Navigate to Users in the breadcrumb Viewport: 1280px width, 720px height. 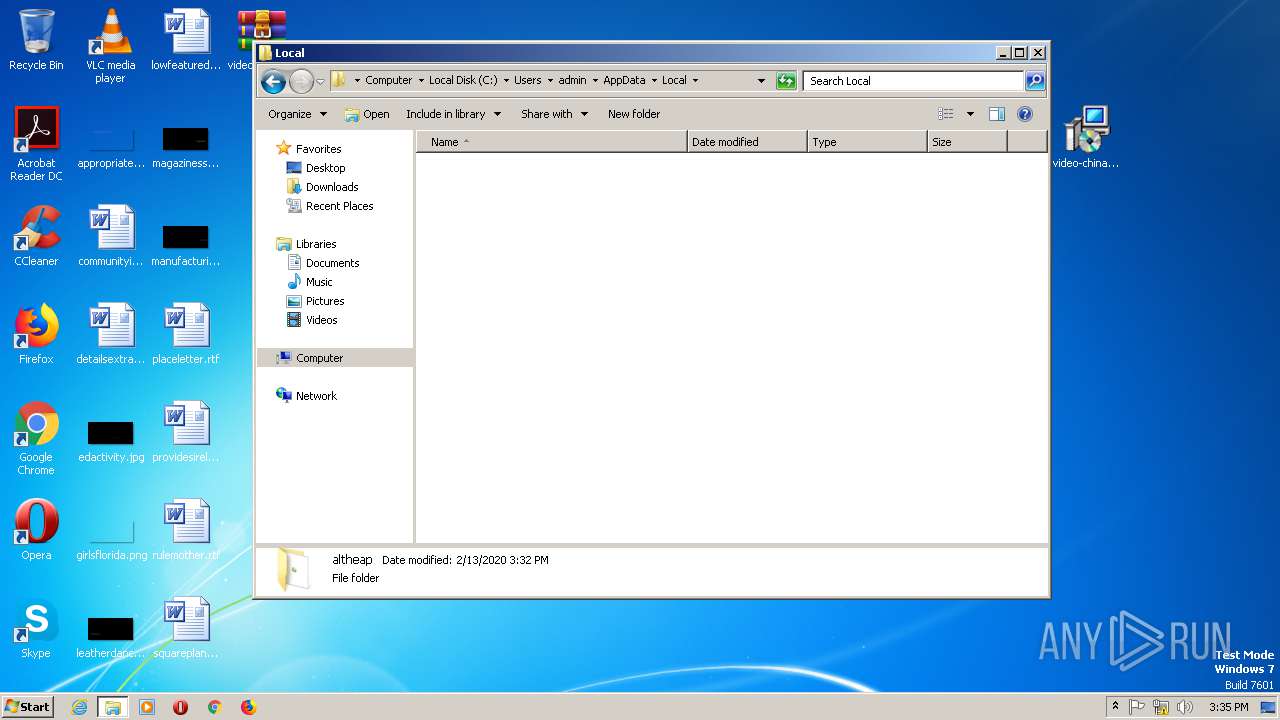coord(527,81)
